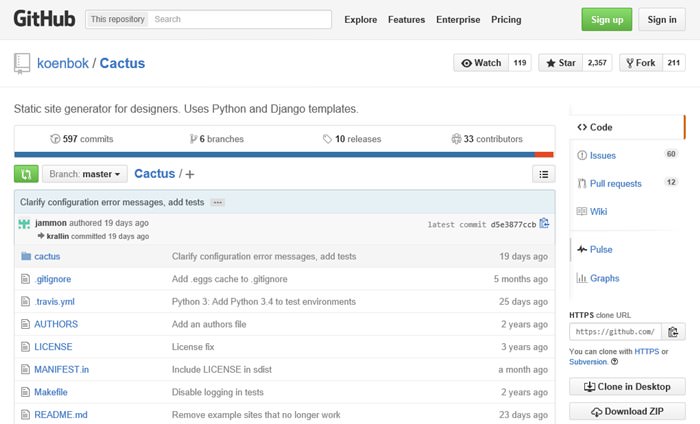This screenshot has height=424, width=700.
Task: Click the jammon avatar icon
Action: 24,223
